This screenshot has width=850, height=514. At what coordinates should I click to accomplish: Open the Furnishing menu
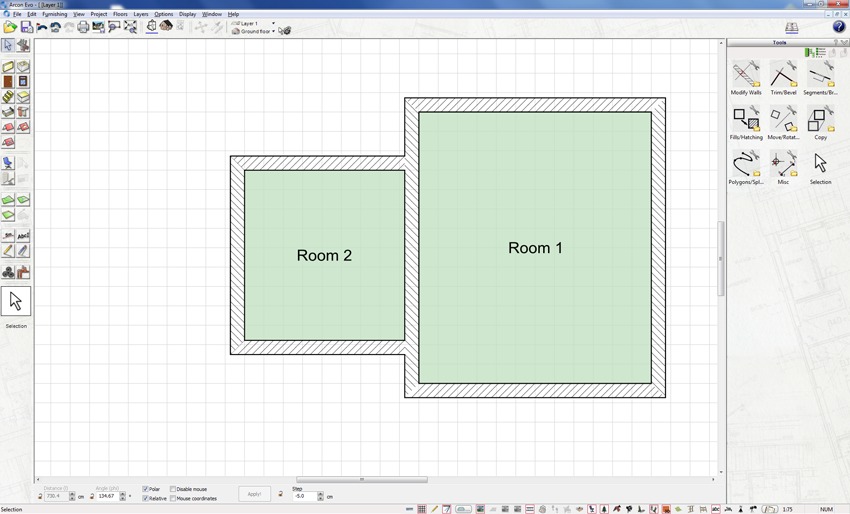tap(55, 14)
